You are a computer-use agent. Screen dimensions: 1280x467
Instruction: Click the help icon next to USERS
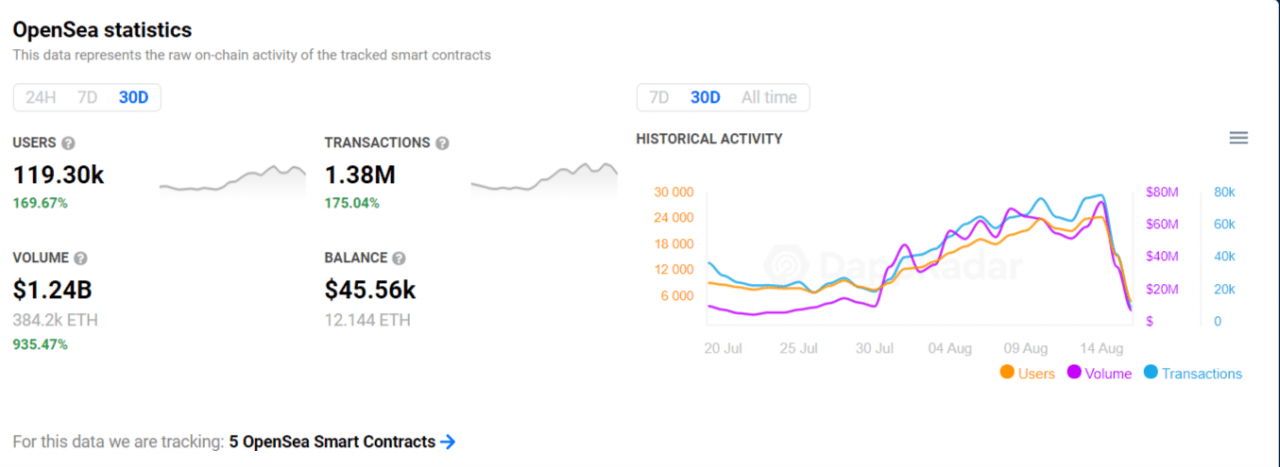68,143
